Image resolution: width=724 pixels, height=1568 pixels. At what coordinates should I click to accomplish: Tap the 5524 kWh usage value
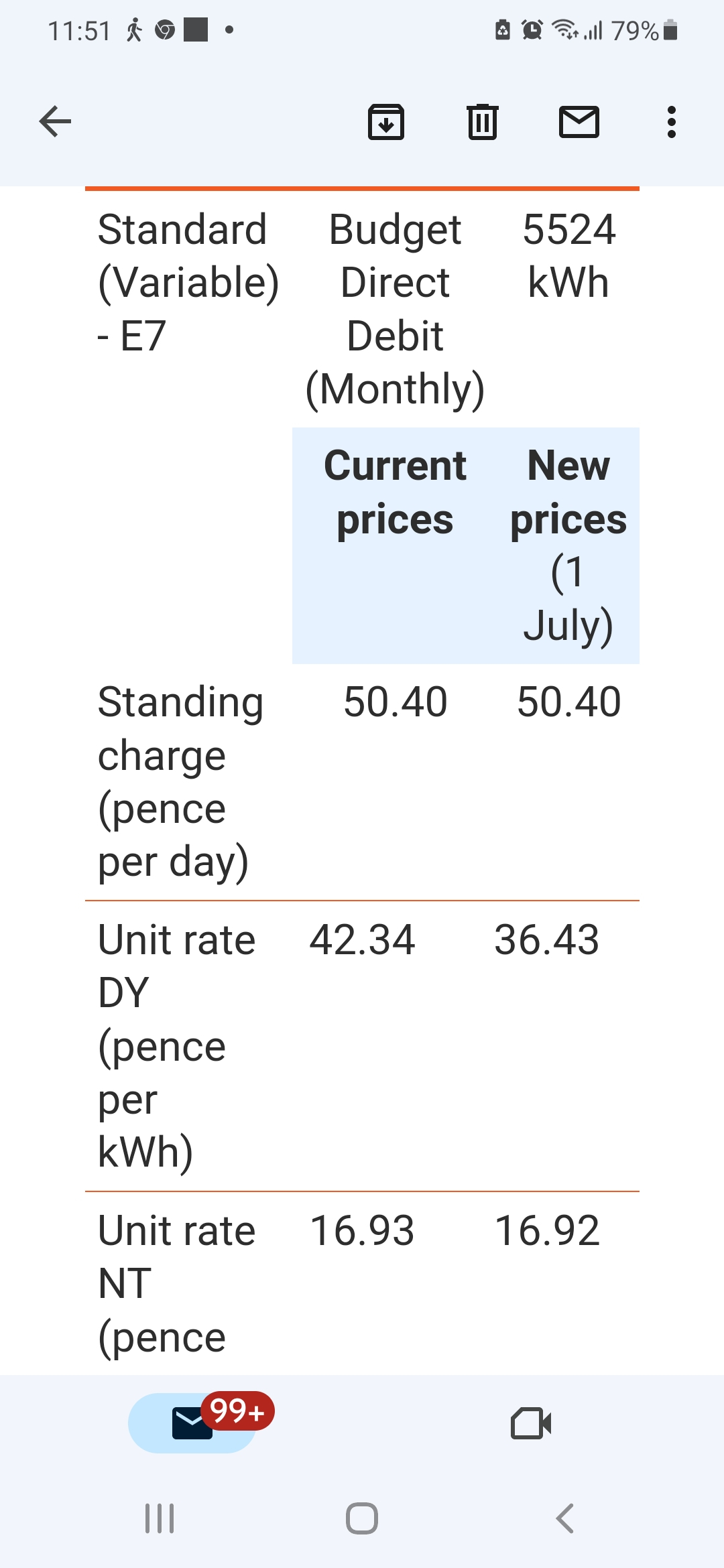568,255
